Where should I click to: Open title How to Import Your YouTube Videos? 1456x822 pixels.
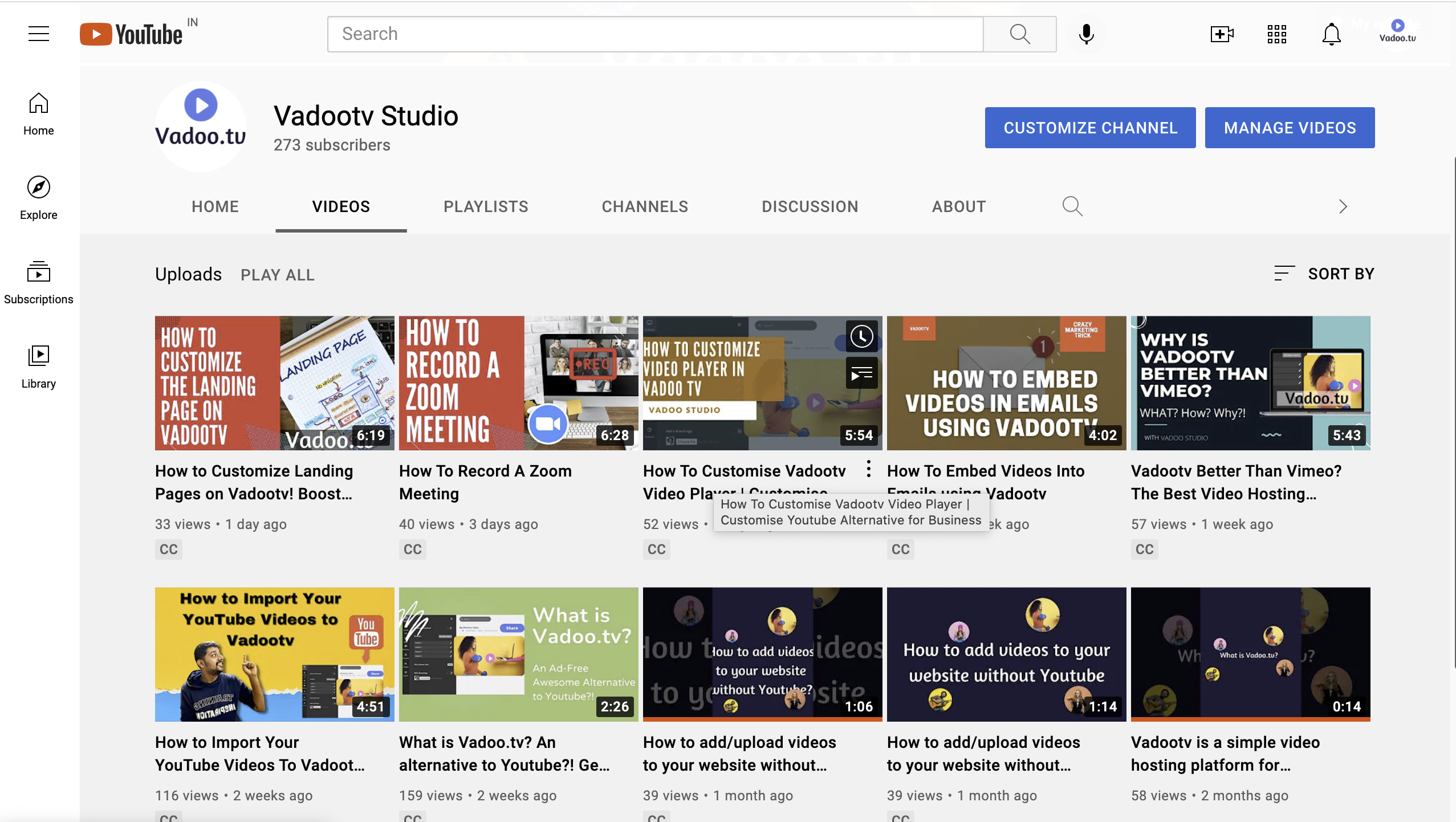click(260, 754)
